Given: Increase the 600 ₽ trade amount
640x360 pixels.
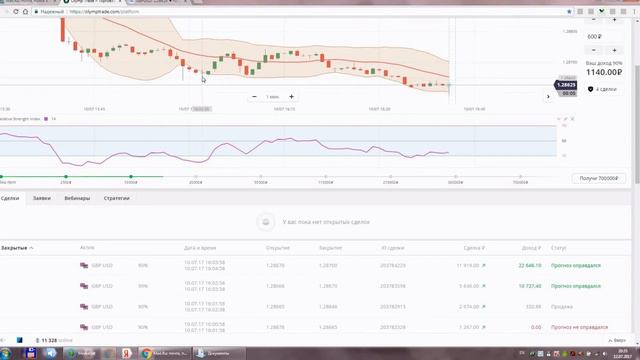Looking at the screenshot, I should point(614,50).
